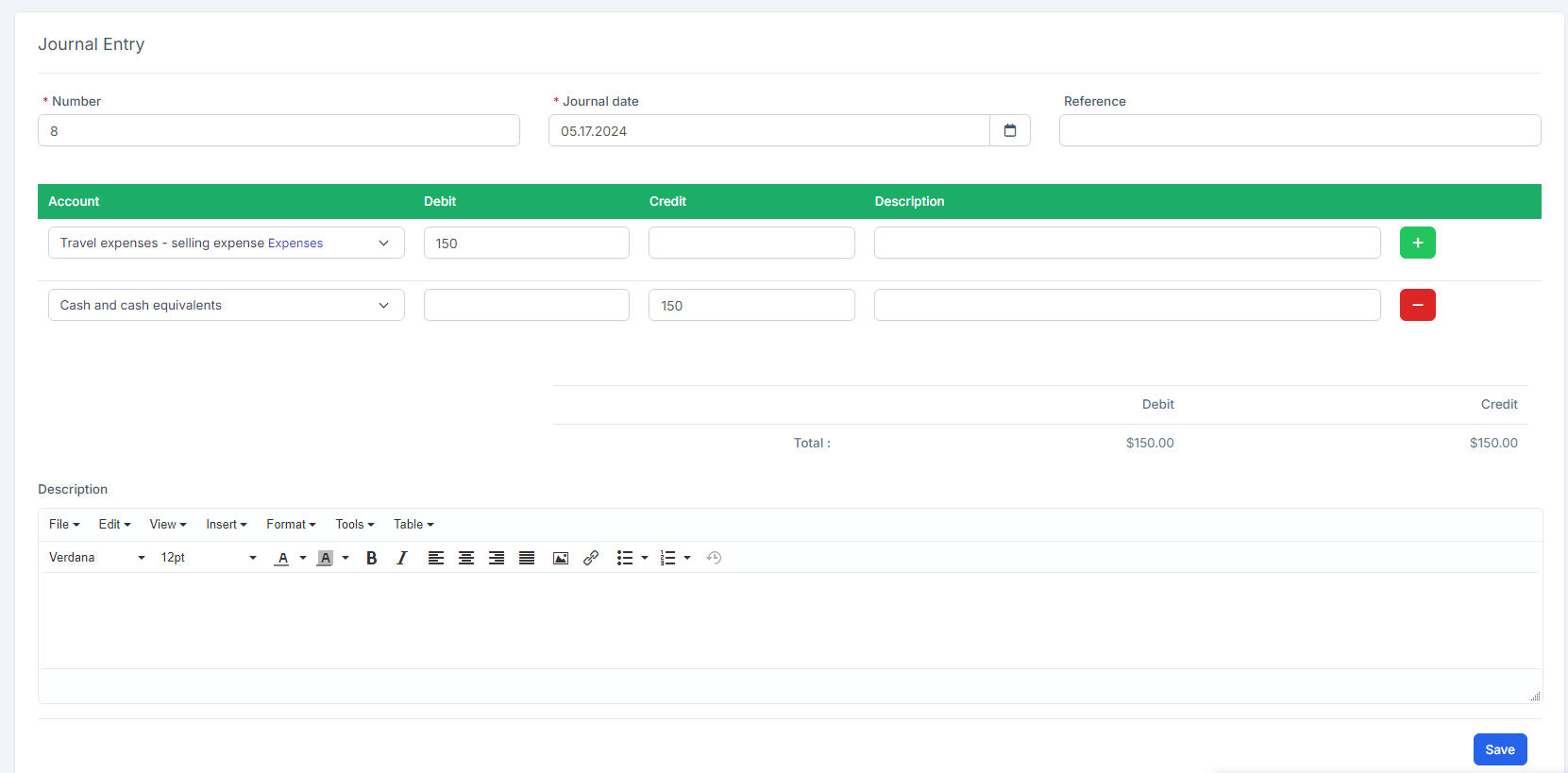Remove the Cash and cash equivalents row
1568x773 pixels.
click(x=1417, y=305)
